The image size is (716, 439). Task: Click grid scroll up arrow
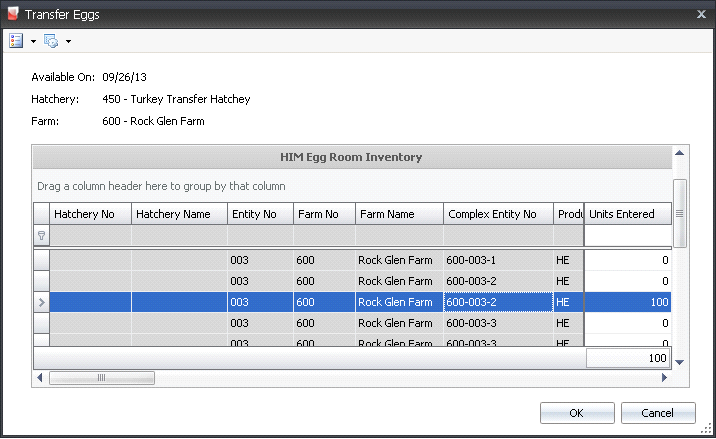click(x=680, y=152)
